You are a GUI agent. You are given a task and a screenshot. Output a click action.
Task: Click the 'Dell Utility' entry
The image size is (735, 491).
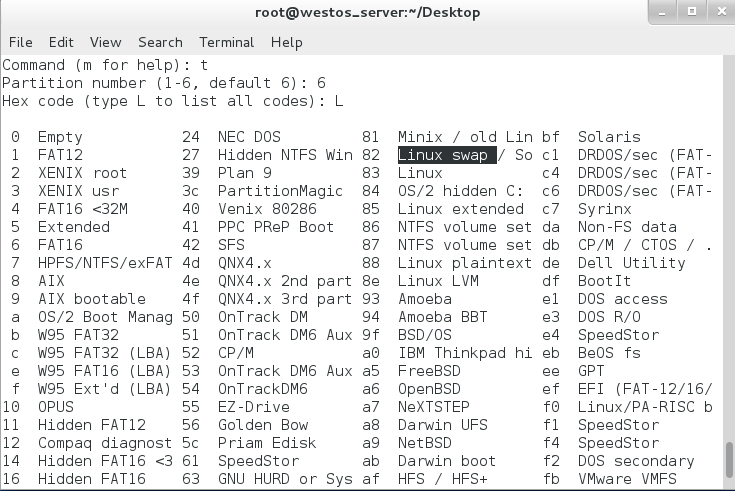(x=631, y=263)
